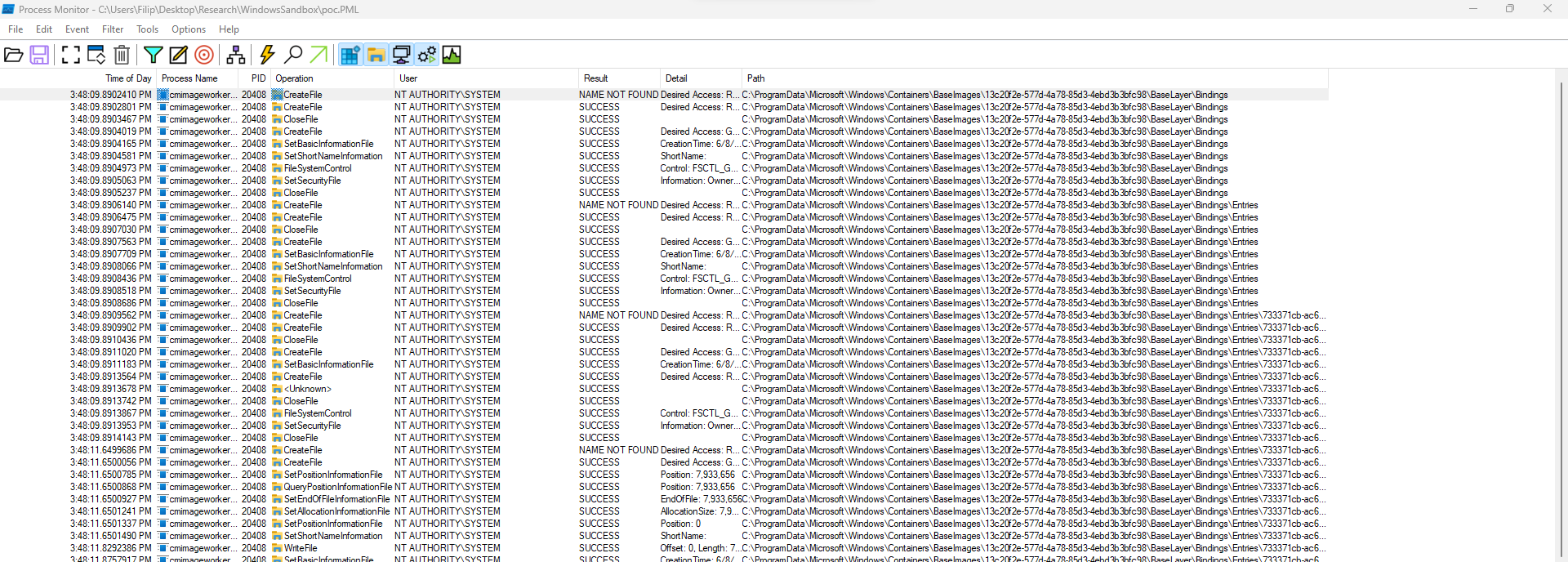
Task: Click the magnifying glass Find icon
Action: [293, 55]
